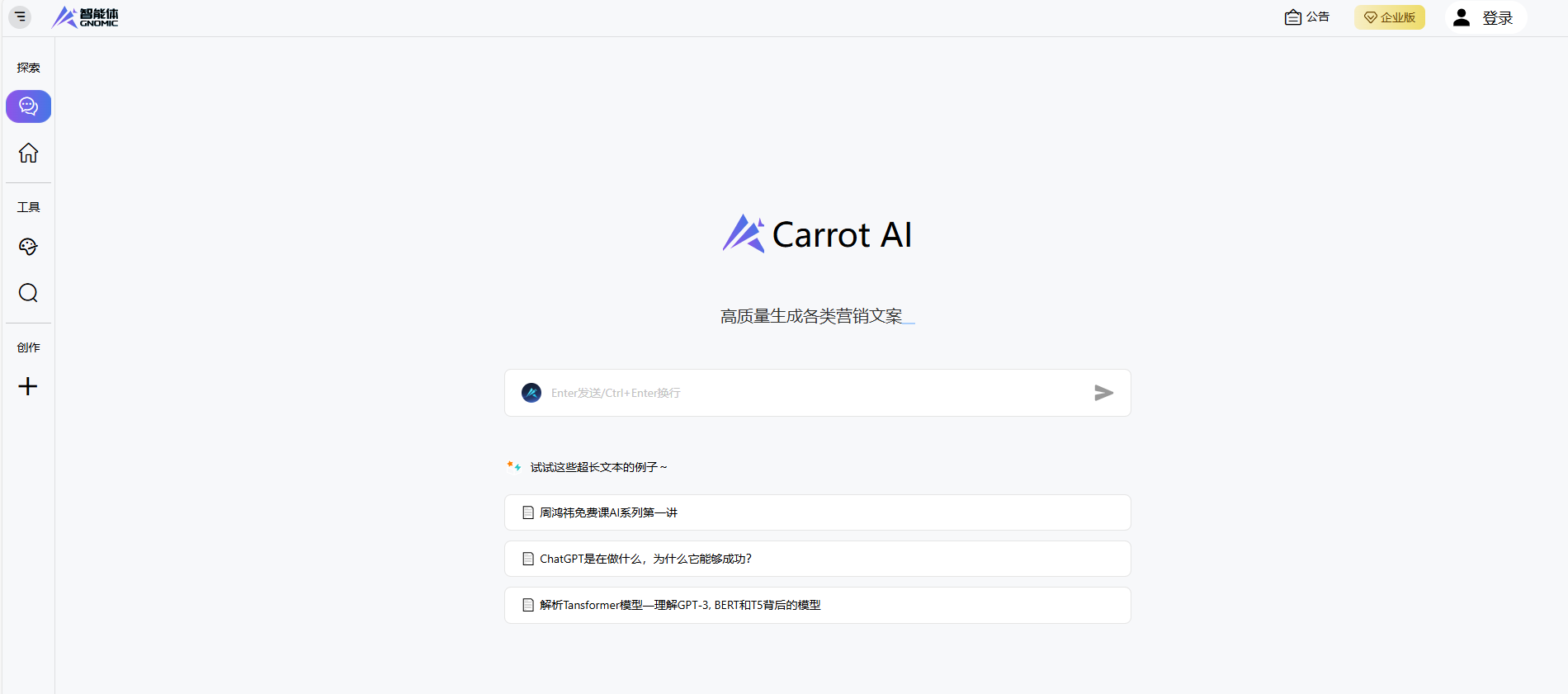1568x694 pixels.
Task: Click the 企业版 enterprise button
Action: point(1390,17)
